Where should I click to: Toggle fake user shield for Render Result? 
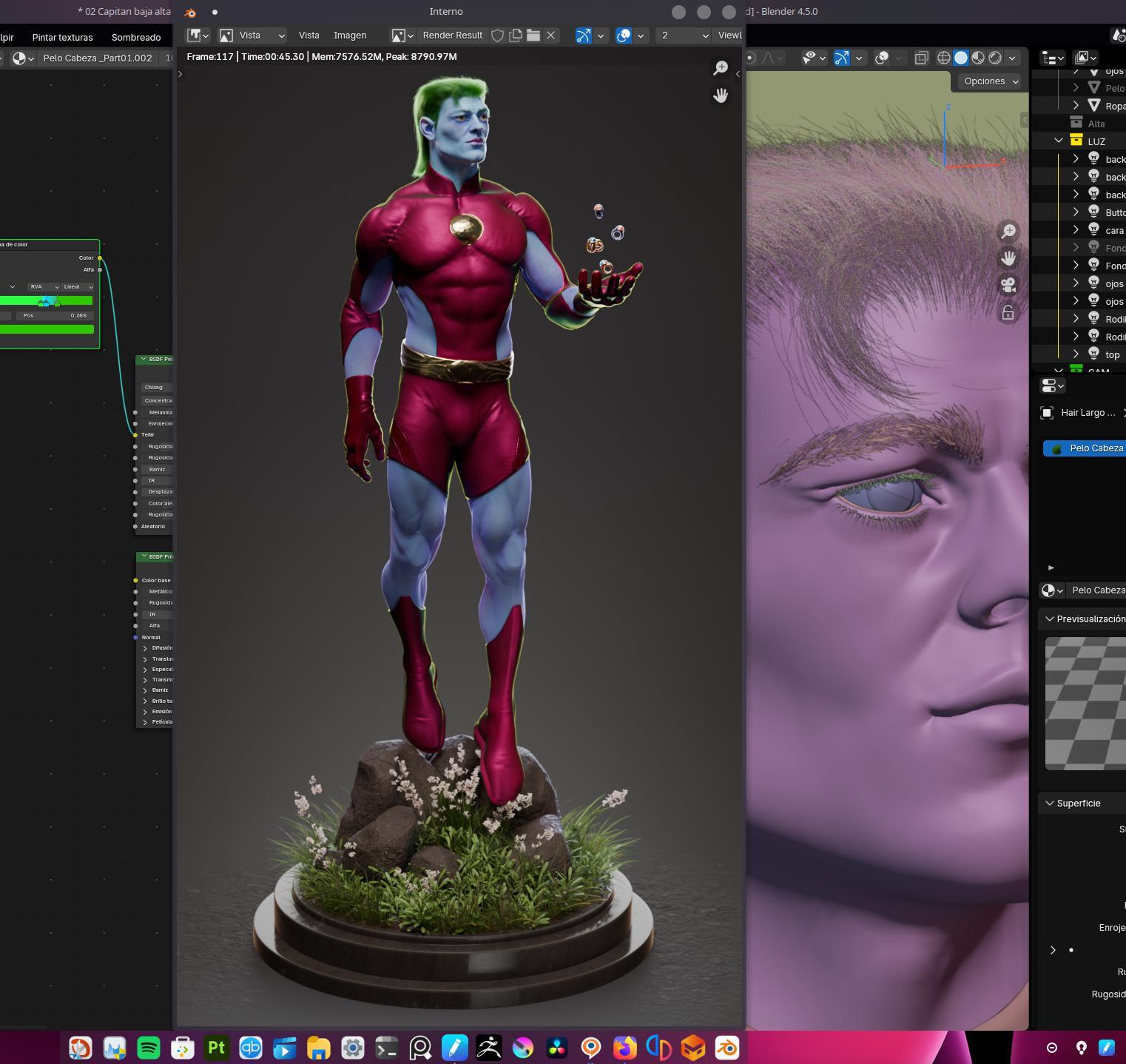point(498,35)
